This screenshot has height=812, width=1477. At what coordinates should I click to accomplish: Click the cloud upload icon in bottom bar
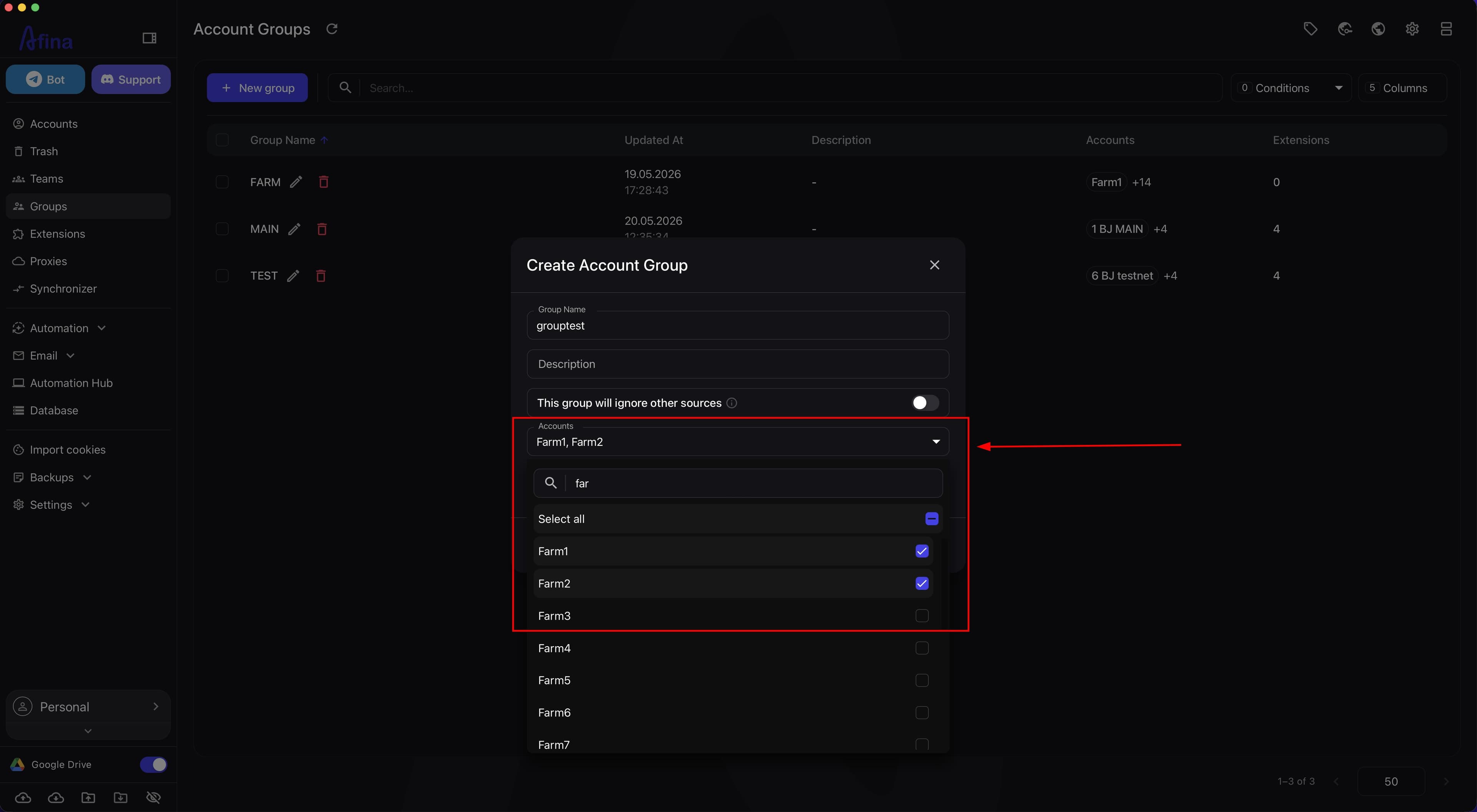(23, 798)
